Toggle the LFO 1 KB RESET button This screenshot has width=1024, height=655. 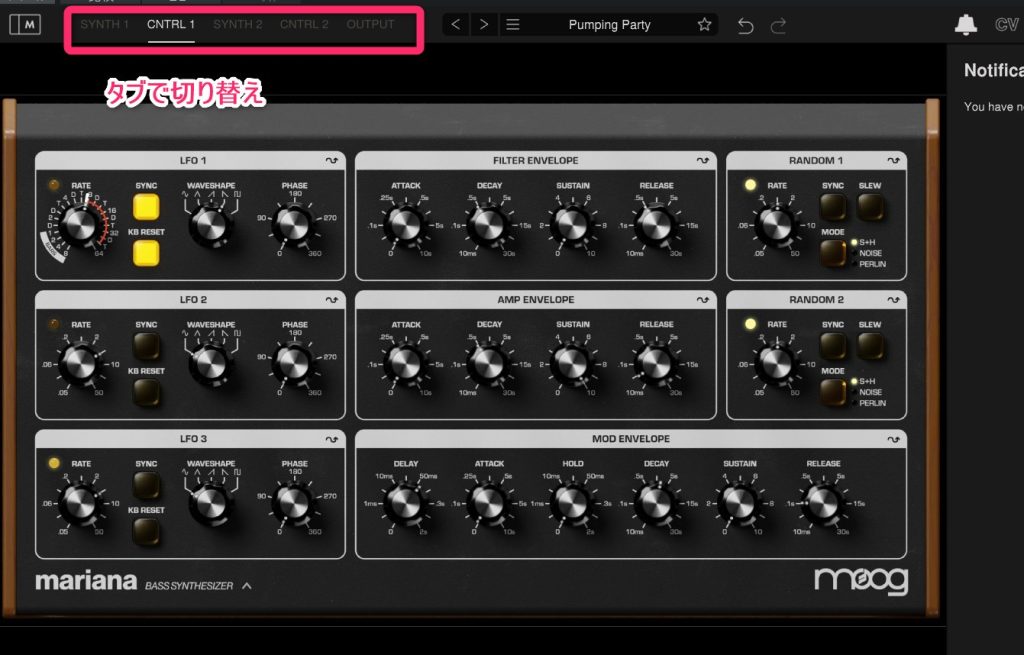pos(147,256)
